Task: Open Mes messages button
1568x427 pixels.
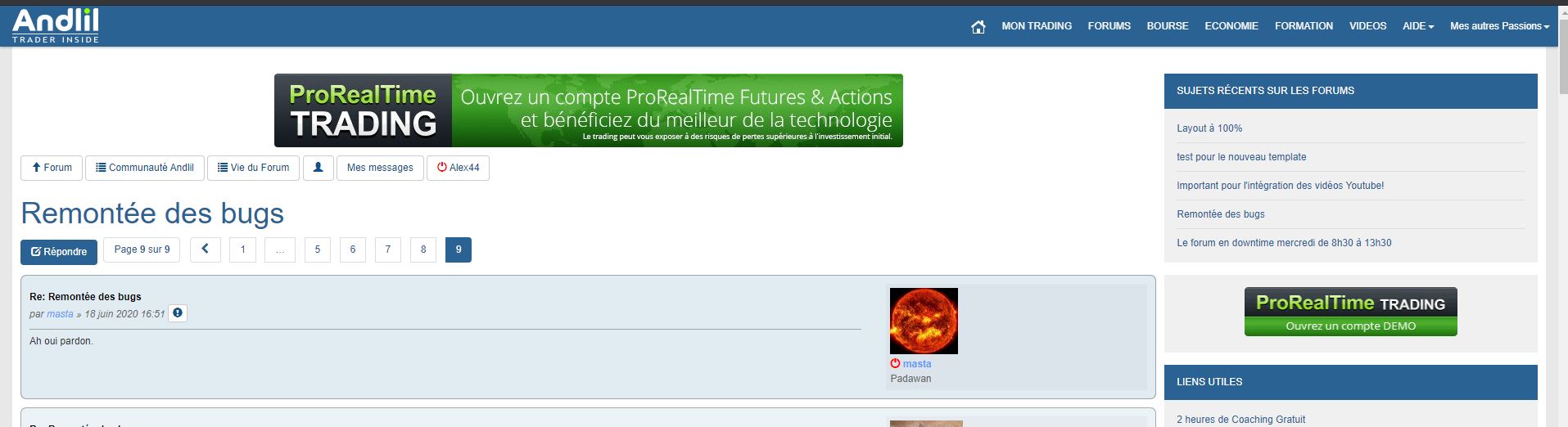Action: click(380, 168)
